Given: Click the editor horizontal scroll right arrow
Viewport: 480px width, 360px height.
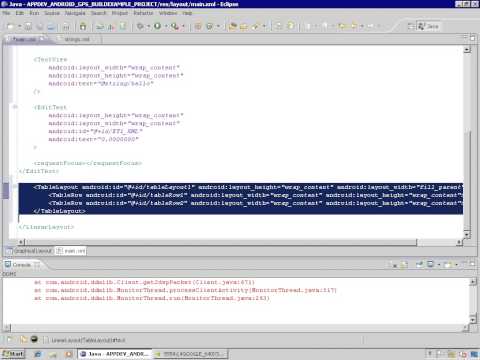Looking at the screenshot, I should [459, 242].
